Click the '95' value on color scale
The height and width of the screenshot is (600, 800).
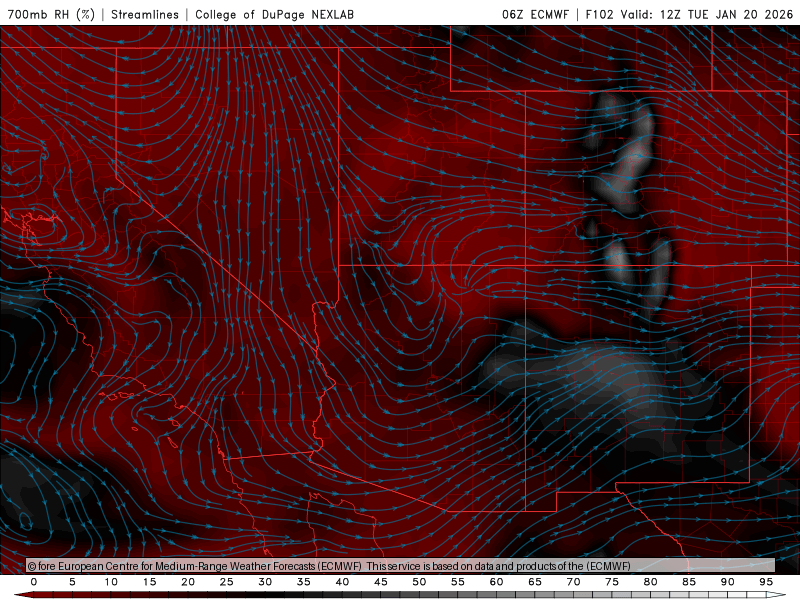tap(766, 582)
